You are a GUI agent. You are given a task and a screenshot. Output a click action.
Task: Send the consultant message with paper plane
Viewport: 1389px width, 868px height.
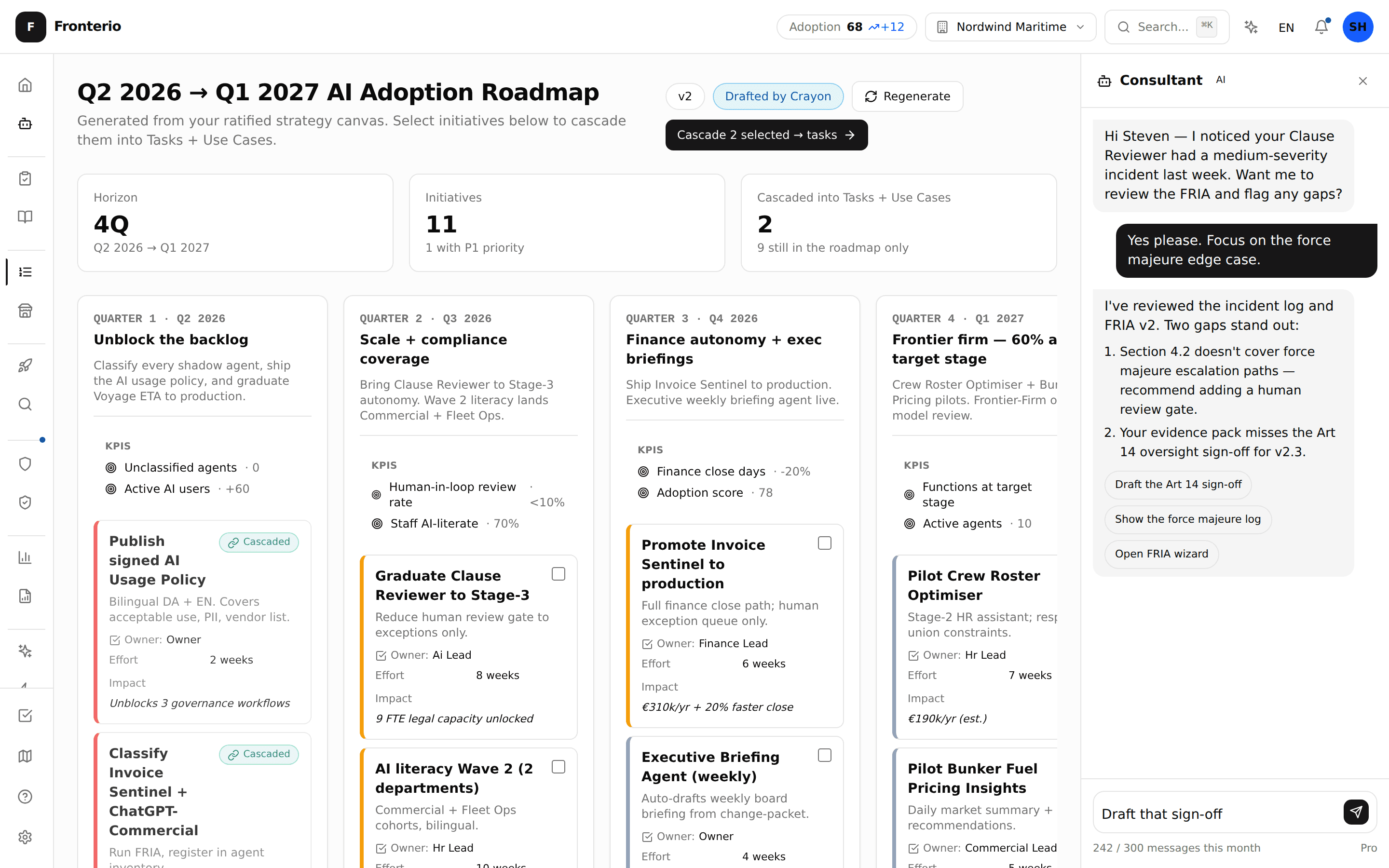click(1356, 812)
